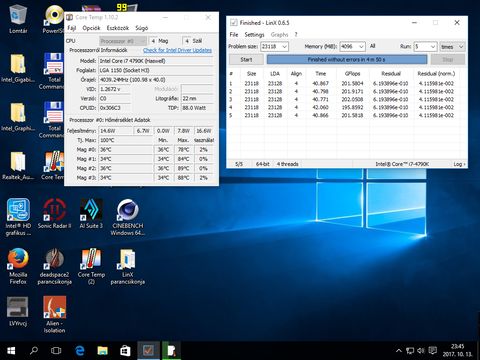
Task: Click Mag #2 max temperature 89°C
Action: point(183,168)
